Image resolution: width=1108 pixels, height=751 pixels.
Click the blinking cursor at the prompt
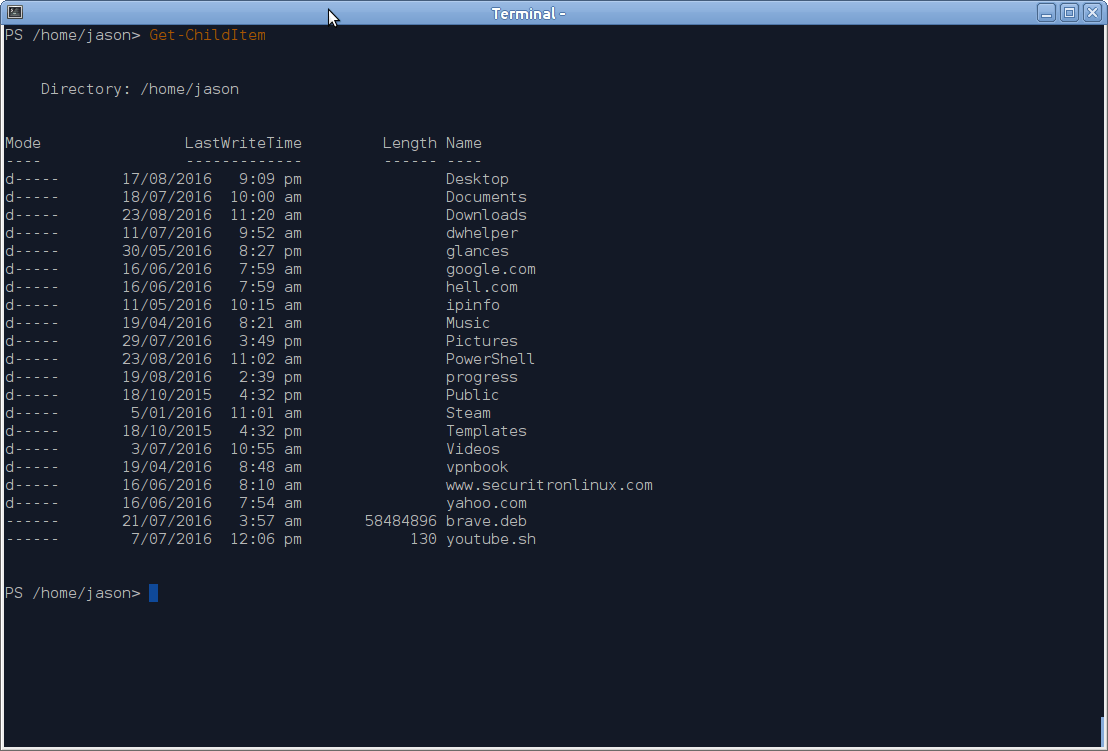(x=153, y=592)
